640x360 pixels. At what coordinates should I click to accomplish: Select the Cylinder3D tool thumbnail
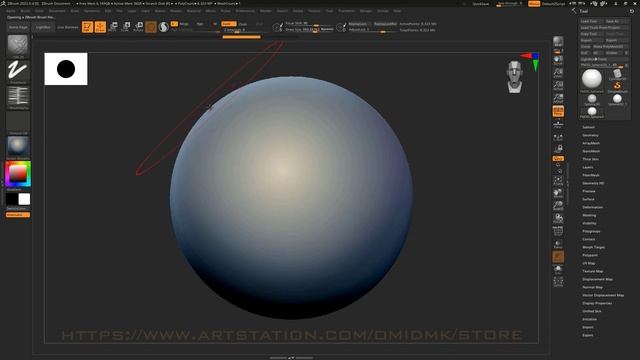[617, 74]
